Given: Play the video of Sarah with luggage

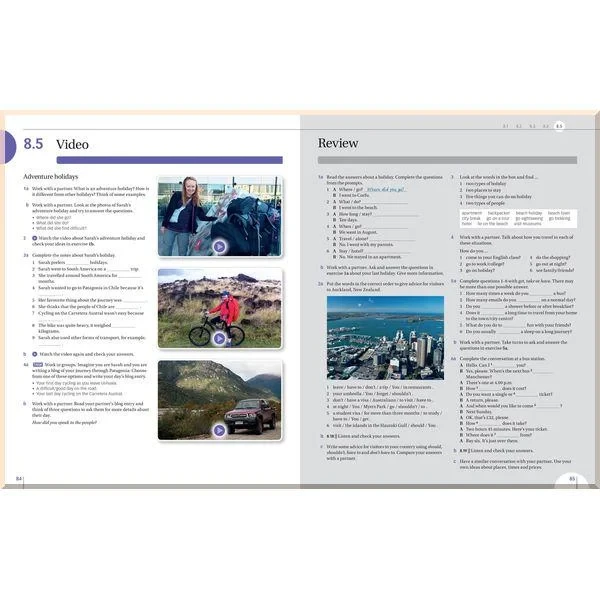Looking at the screenshot, I should (x=219, y=245).
